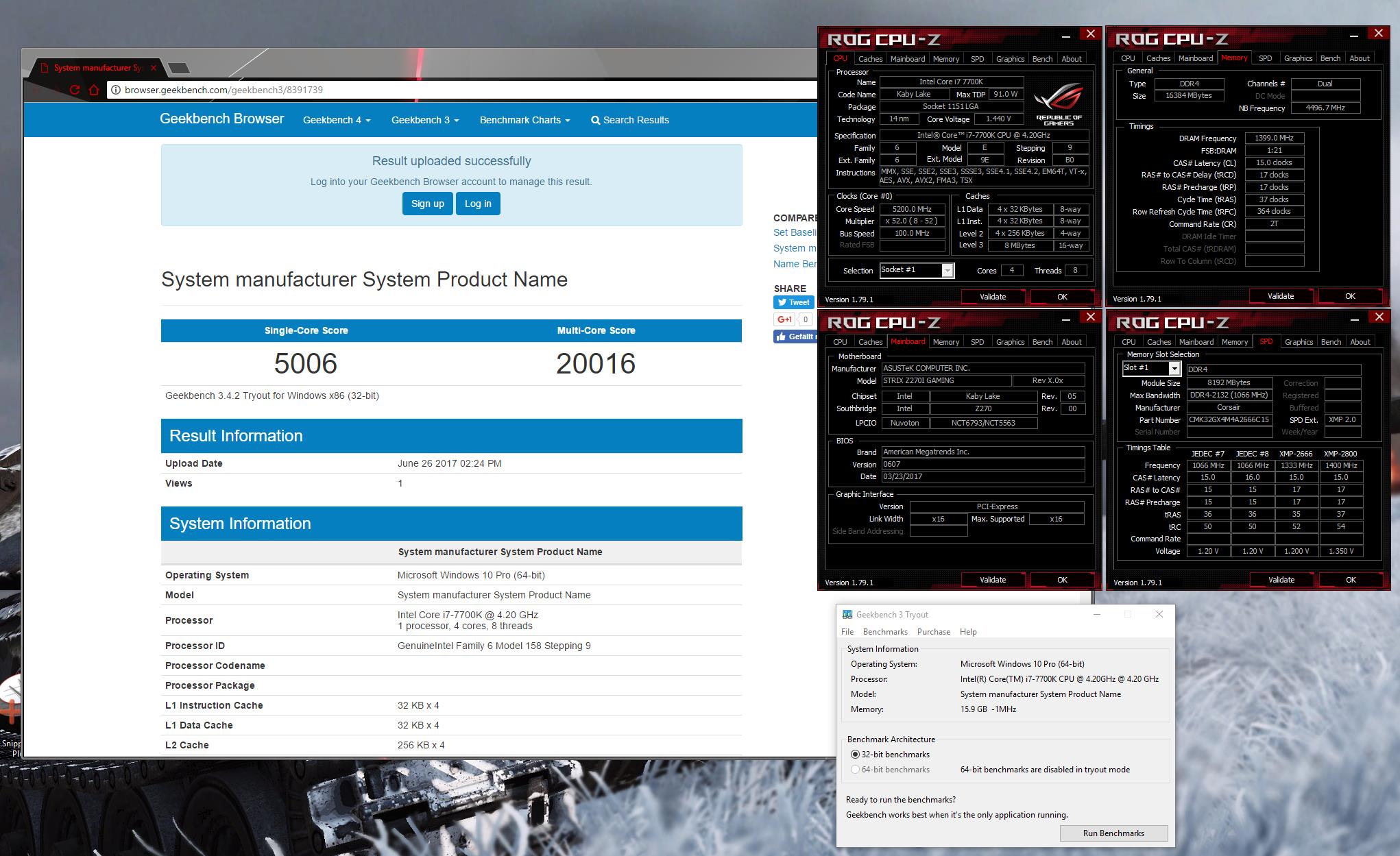Minimize the CPU-Z window showing SPD tab
The width and height of the screenshot is (1400, 856).
tap(1354, 319)
